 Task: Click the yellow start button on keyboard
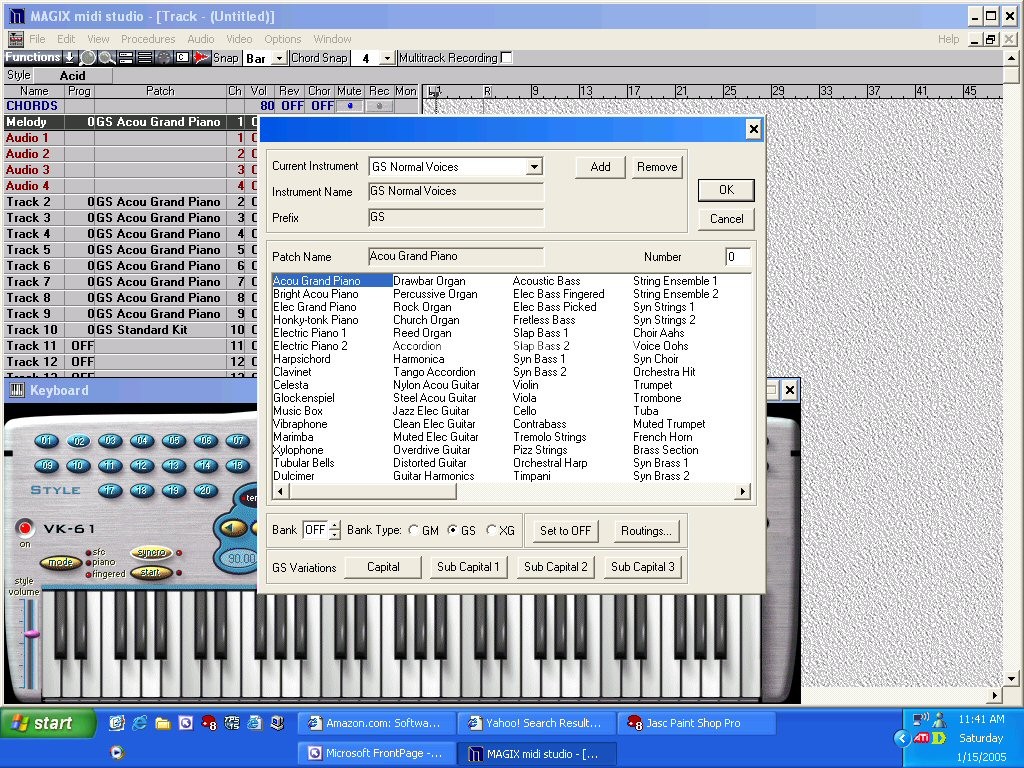tap(151, 573)
